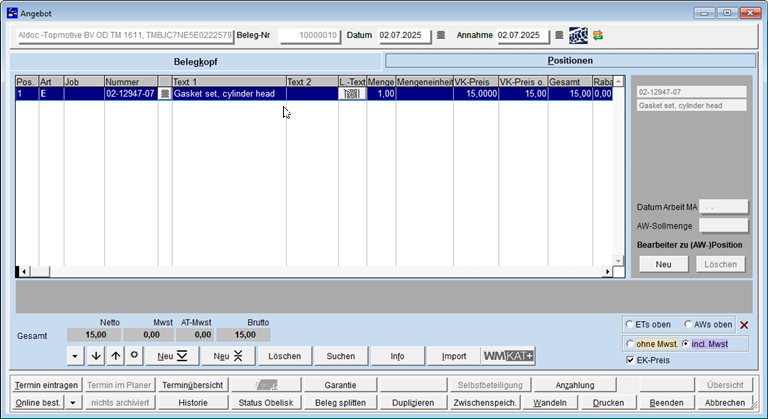Click Neu under Bearbeiter zu (AW-)Position

(x=664, y=264)
